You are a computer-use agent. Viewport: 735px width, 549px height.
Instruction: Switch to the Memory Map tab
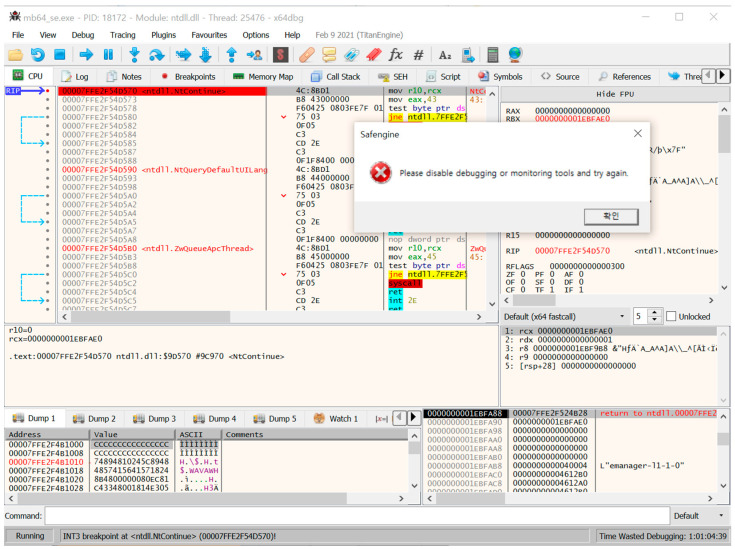click(x=263, y=76)
